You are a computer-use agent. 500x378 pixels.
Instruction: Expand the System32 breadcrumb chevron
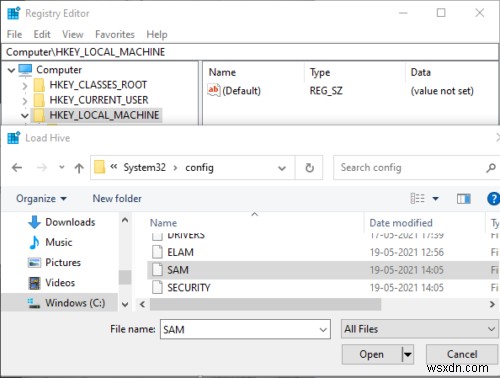click(175, 168)
